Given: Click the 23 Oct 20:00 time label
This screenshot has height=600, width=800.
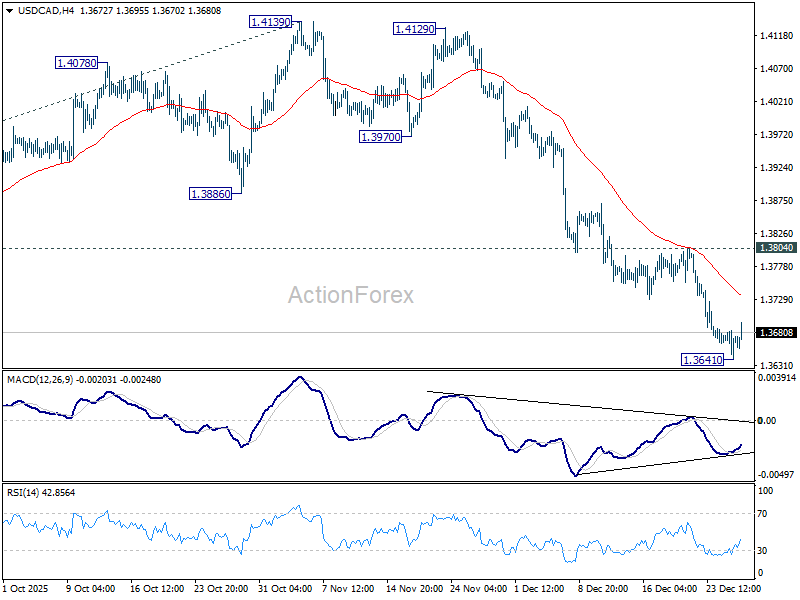Looking at the screenshot, I should point(221,588).
